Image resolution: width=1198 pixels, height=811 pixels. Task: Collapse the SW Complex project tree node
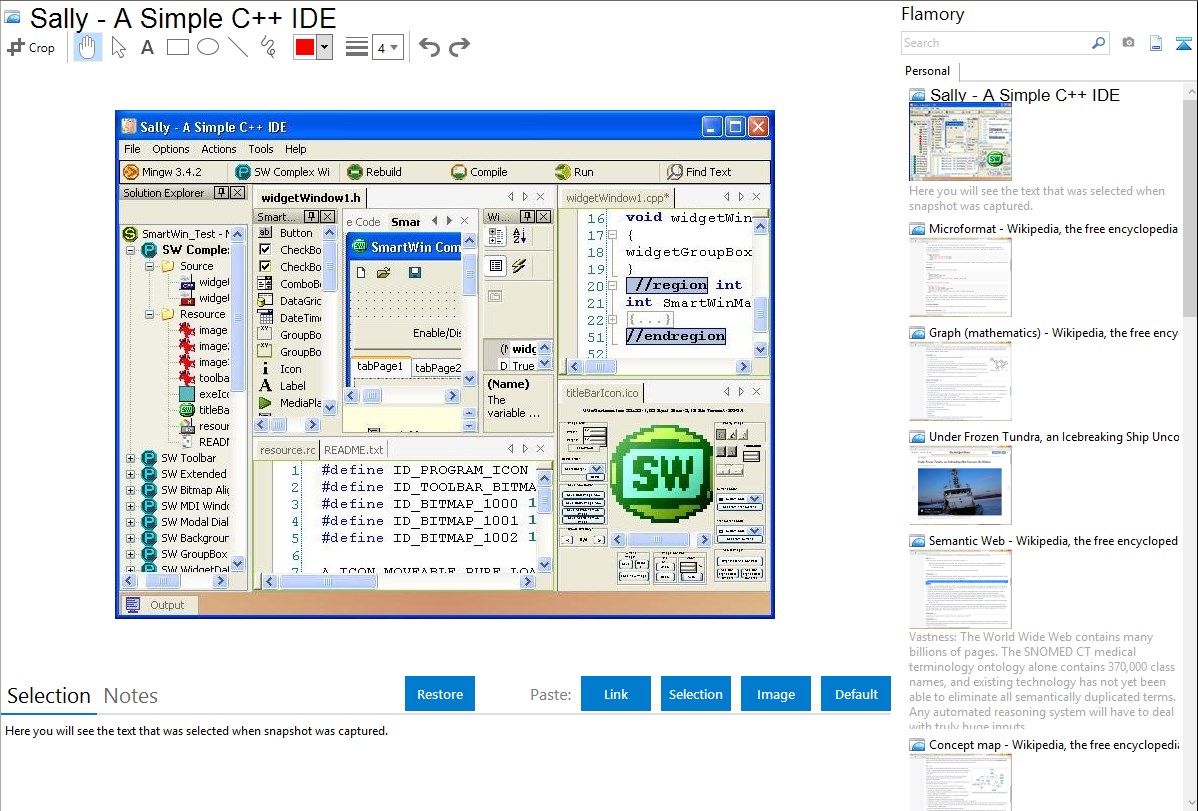pos(131,250)
